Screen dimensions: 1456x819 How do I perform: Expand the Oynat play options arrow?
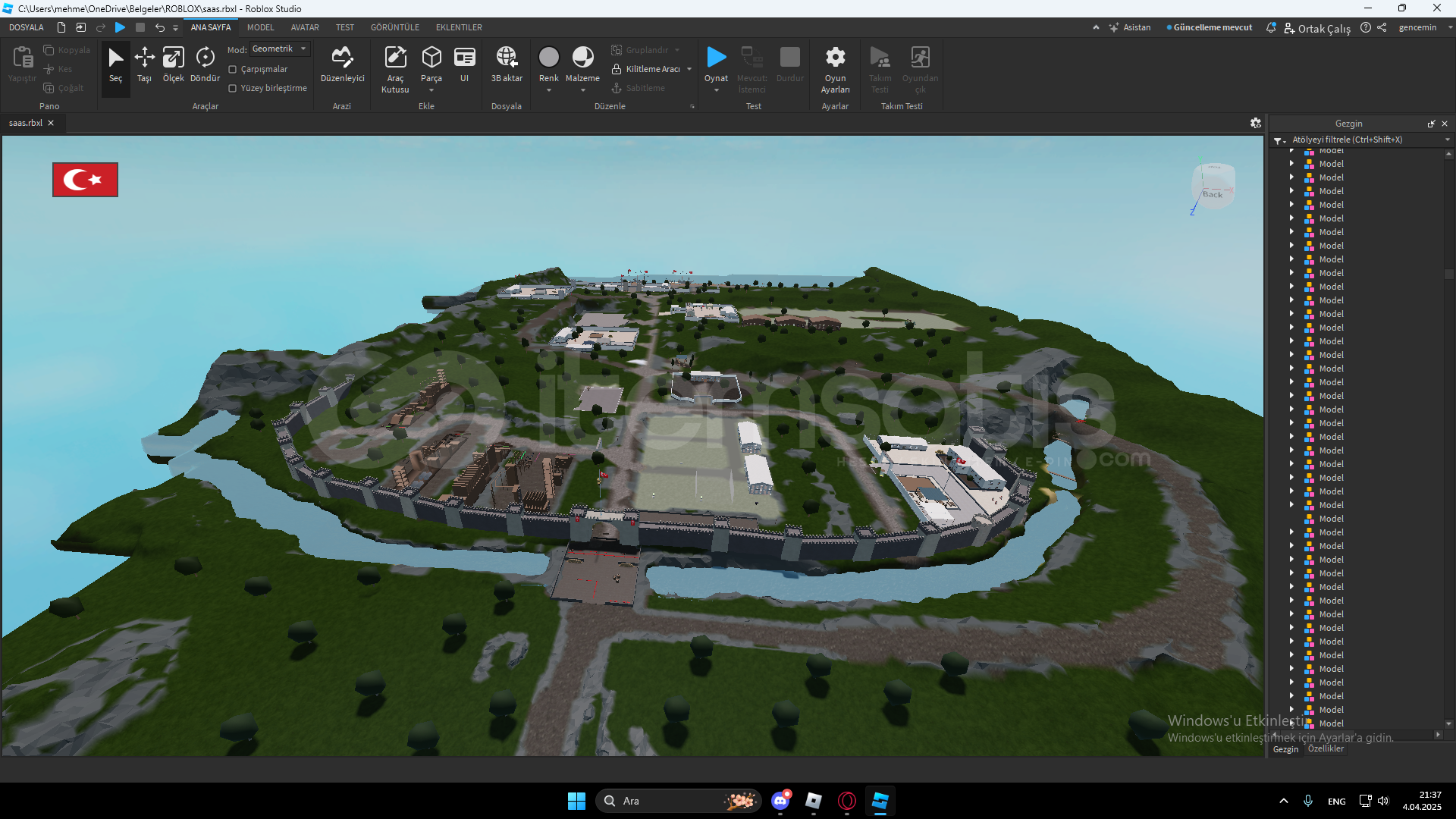point(716,90)
